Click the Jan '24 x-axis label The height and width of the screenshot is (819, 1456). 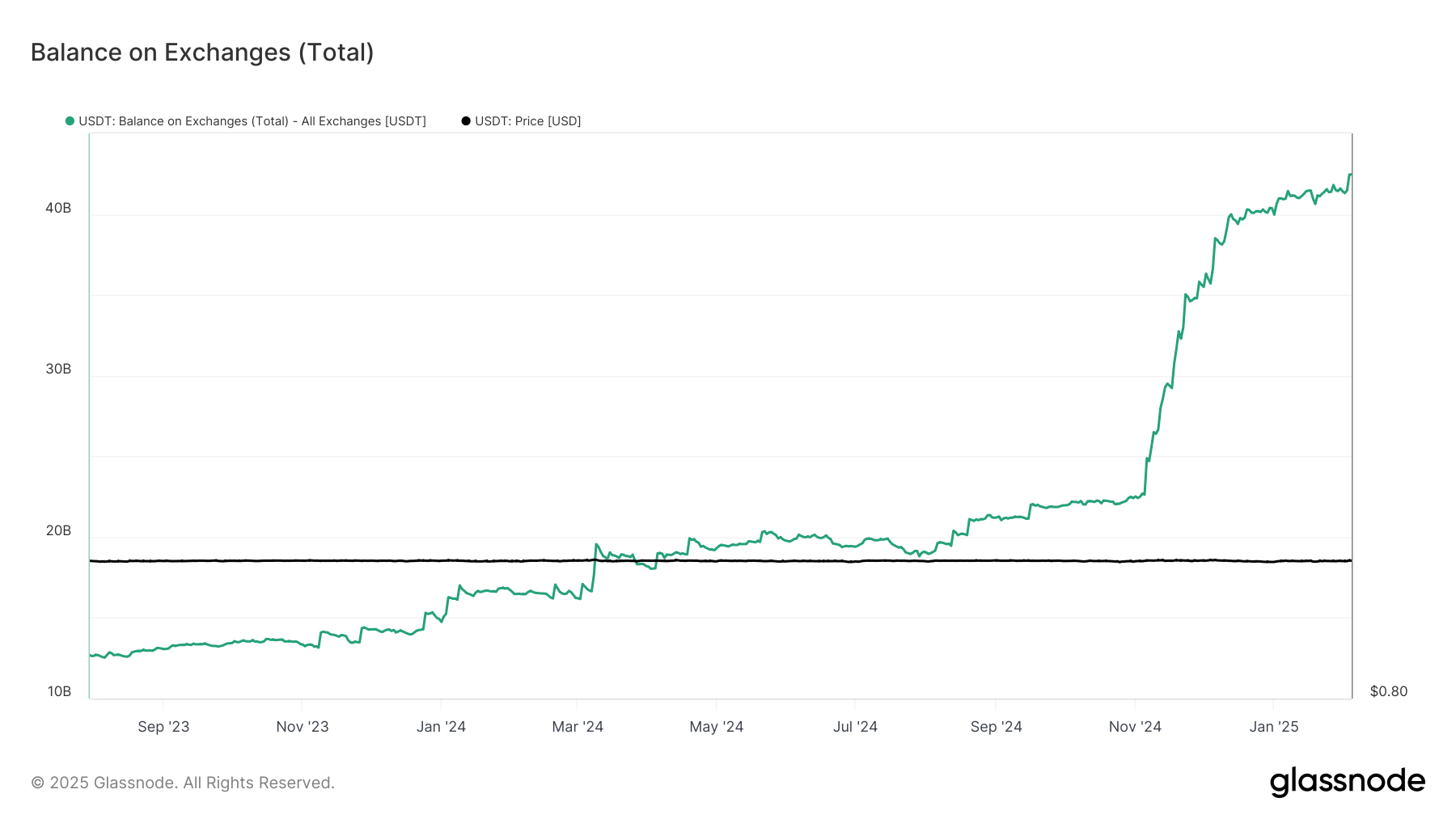441,727
